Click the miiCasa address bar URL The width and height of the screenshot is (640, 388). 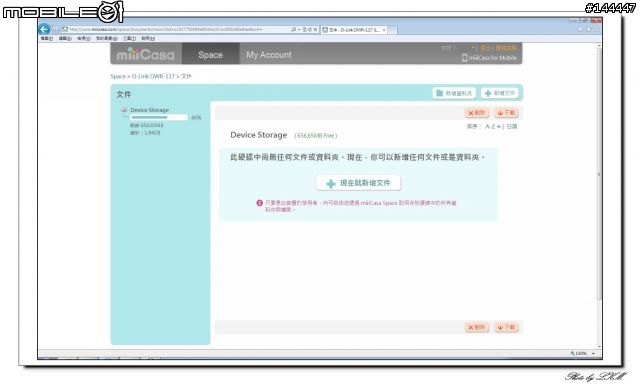pos(165,29)
